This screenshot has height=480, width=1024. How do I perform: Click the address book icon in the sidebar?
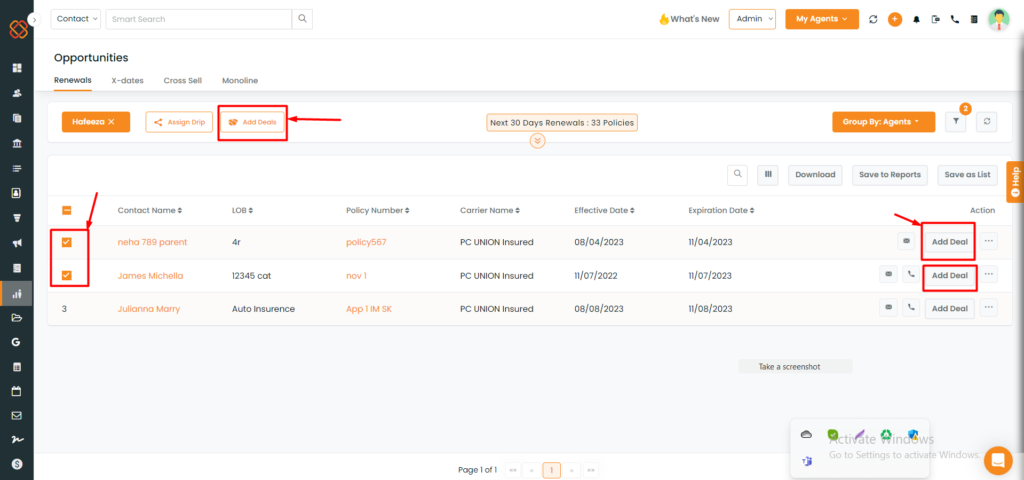[x=17, y=193]
